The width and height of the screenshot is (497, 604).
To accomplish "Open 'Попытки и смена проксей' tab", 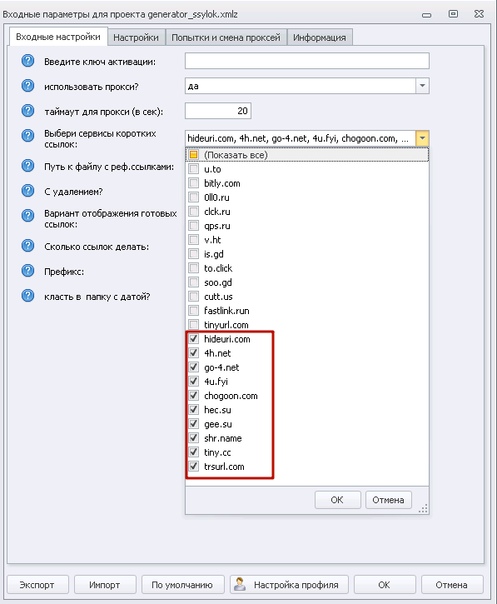I will click(226, 37).
